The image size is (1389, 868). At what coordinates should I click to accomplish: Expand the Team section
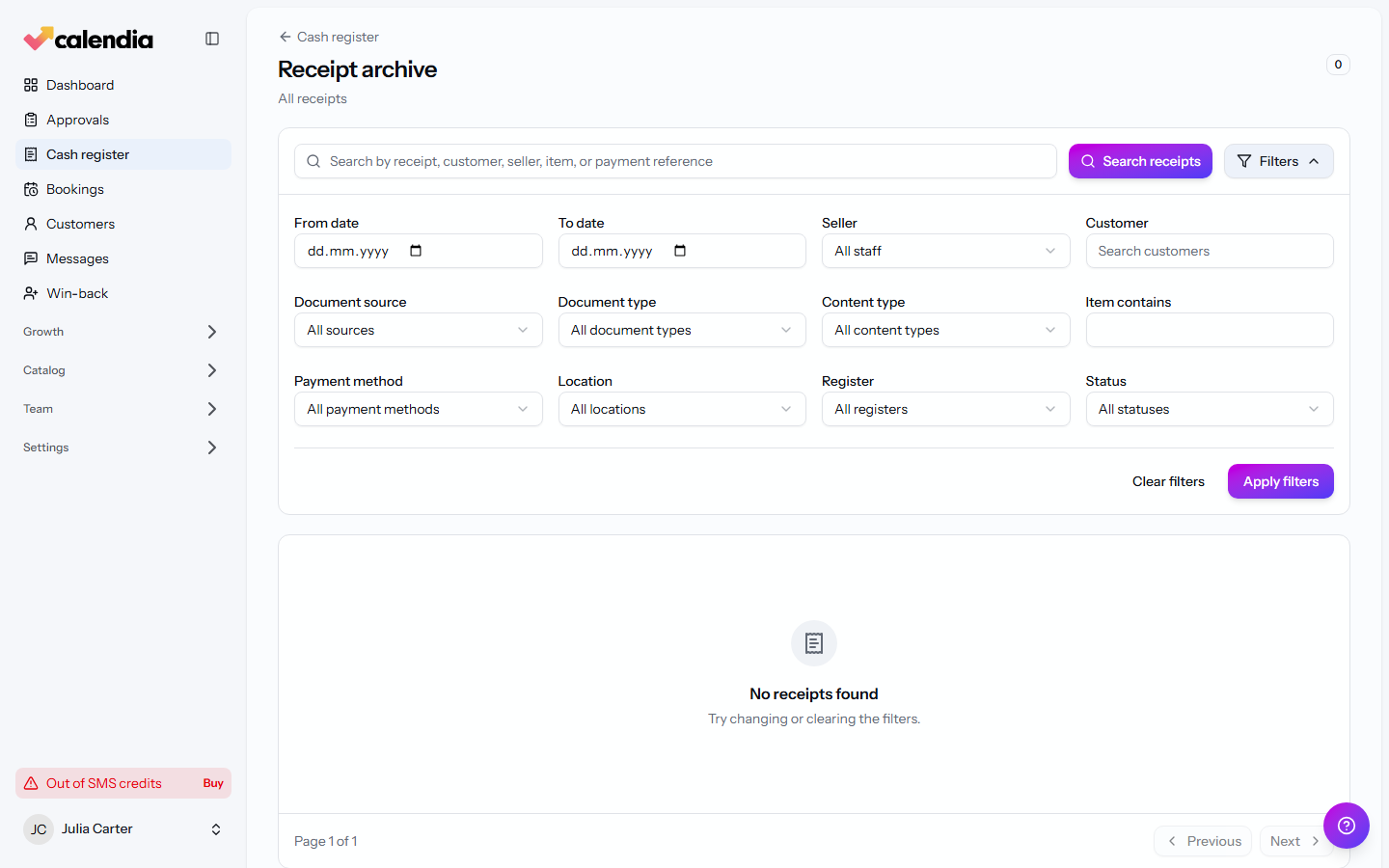pyautogui.click(x=123, y=409)
